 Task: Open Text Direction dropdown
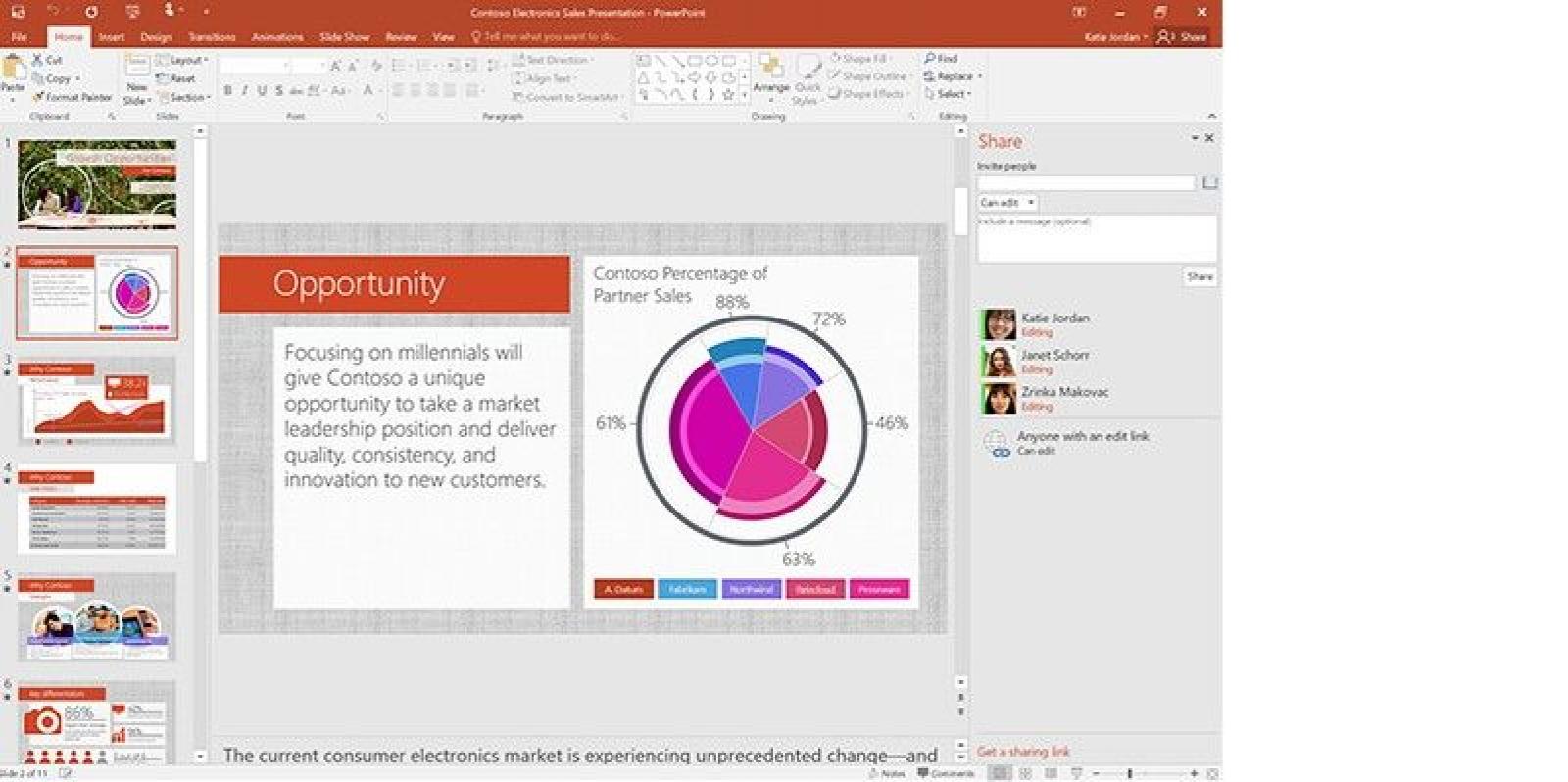coord(552,60)
